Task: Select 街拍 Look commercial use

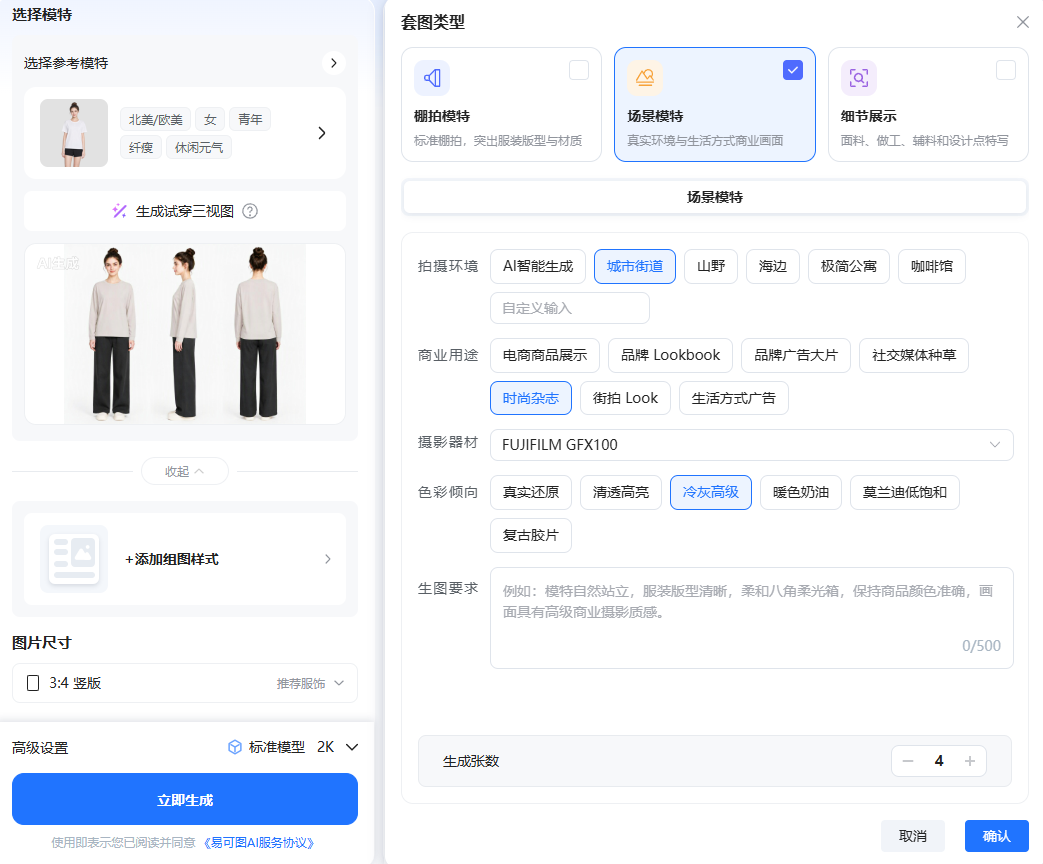Action: (x=625, y=398)
